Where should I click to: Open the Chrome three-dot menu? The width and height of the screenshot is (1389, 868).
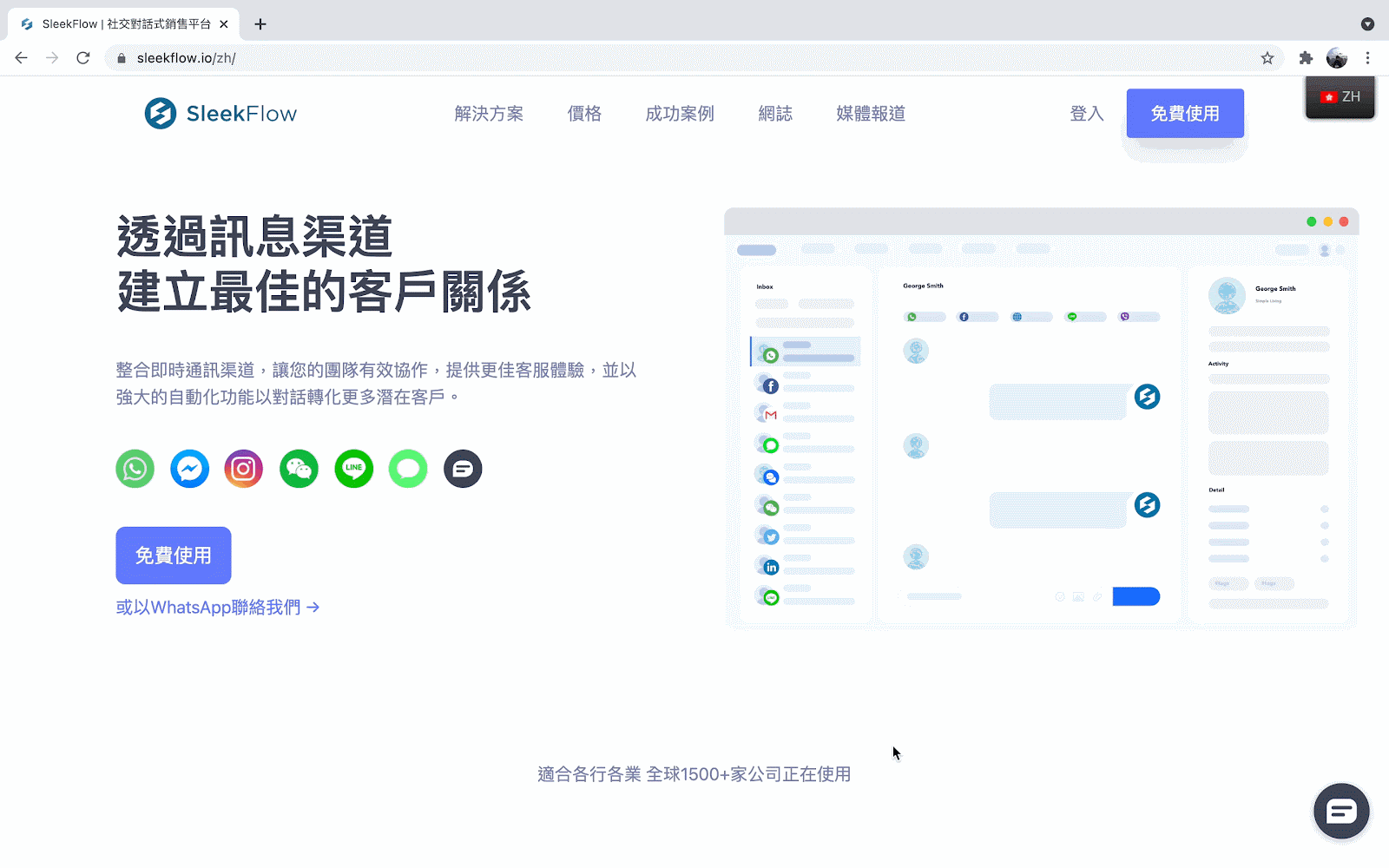[x=1368, y=58]
